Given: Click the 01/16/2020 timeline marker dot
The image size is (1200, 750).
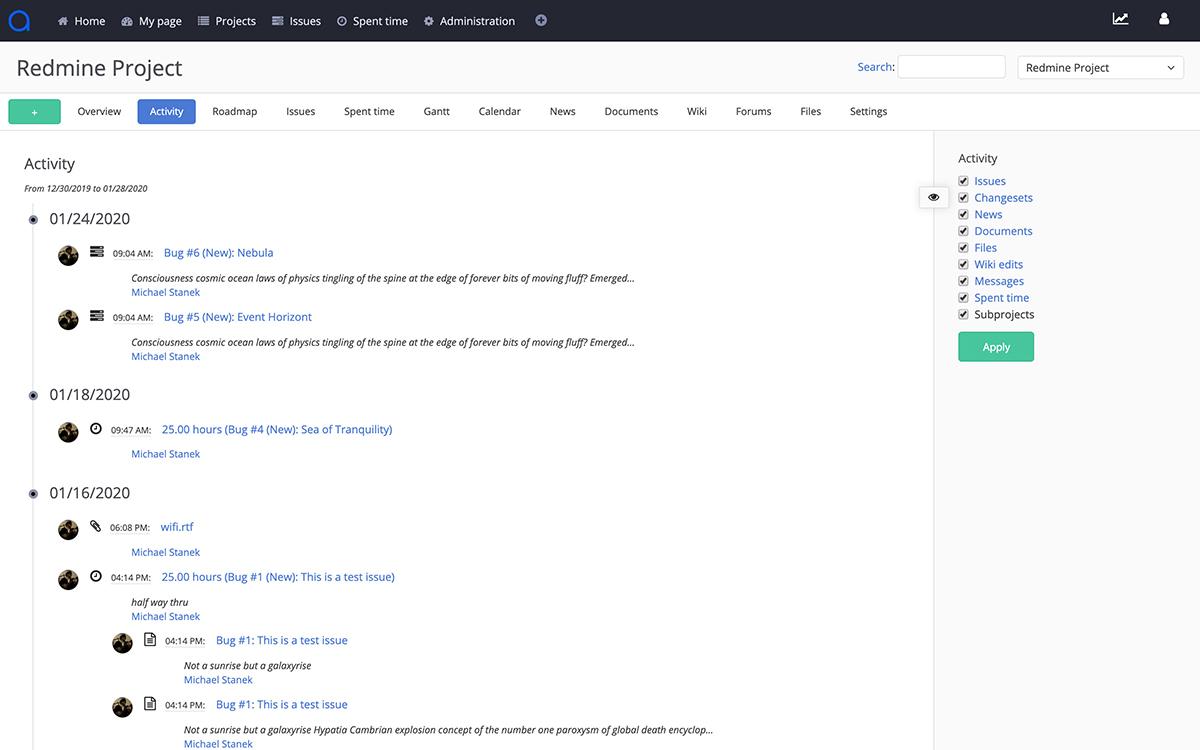Looking at the screenshot, I should point(33,493).
